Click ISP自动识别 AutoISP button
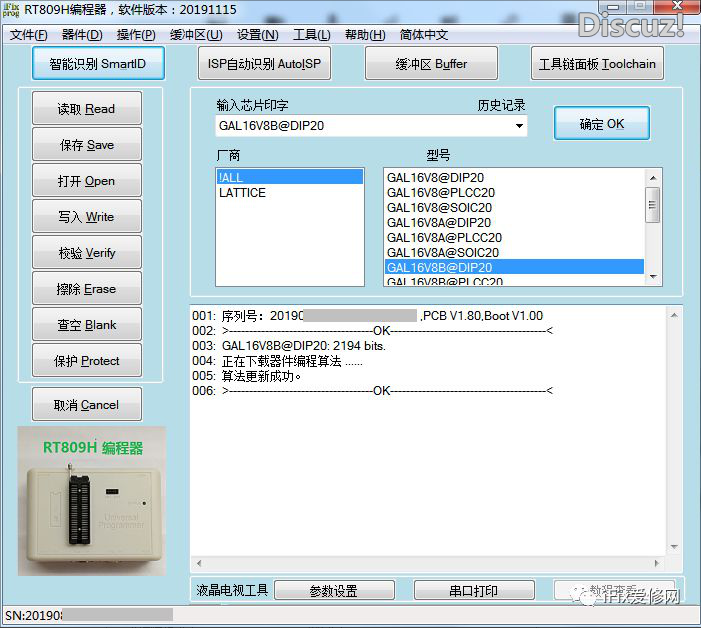 point(264,63)
